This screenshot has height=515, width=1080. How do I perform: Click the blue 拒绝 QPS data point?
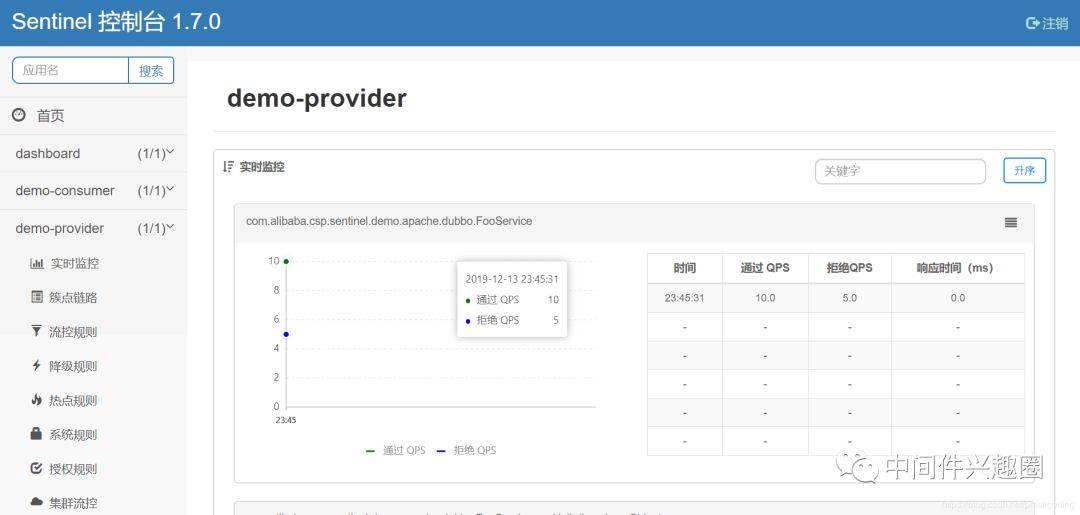pos(286,334)
